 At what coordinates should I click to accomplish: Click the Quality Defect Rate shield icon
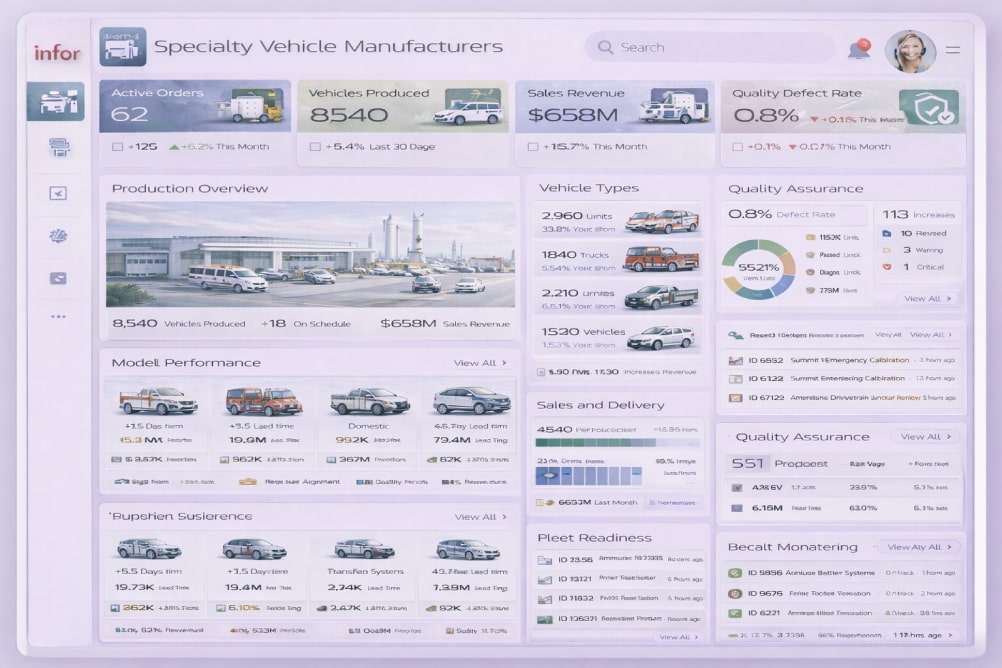(x=928, y=108)
